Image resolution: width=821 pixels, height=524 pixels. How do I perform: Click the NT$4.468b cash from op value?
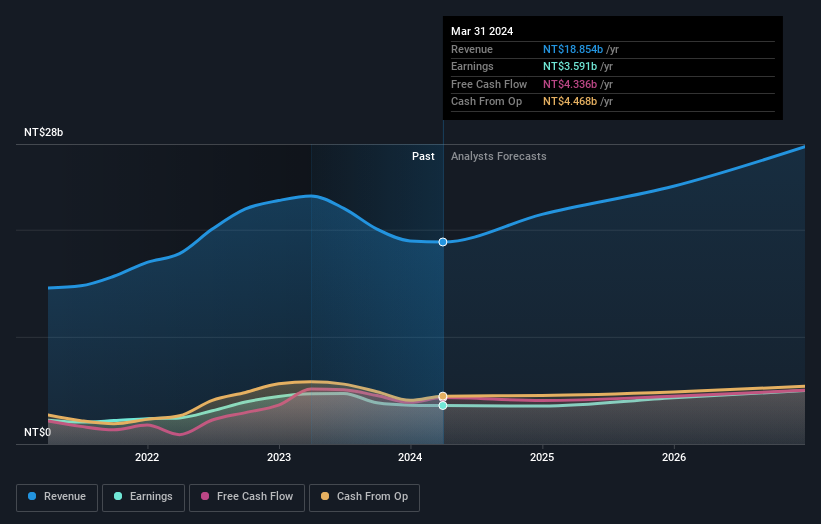(x=570, y=102)
